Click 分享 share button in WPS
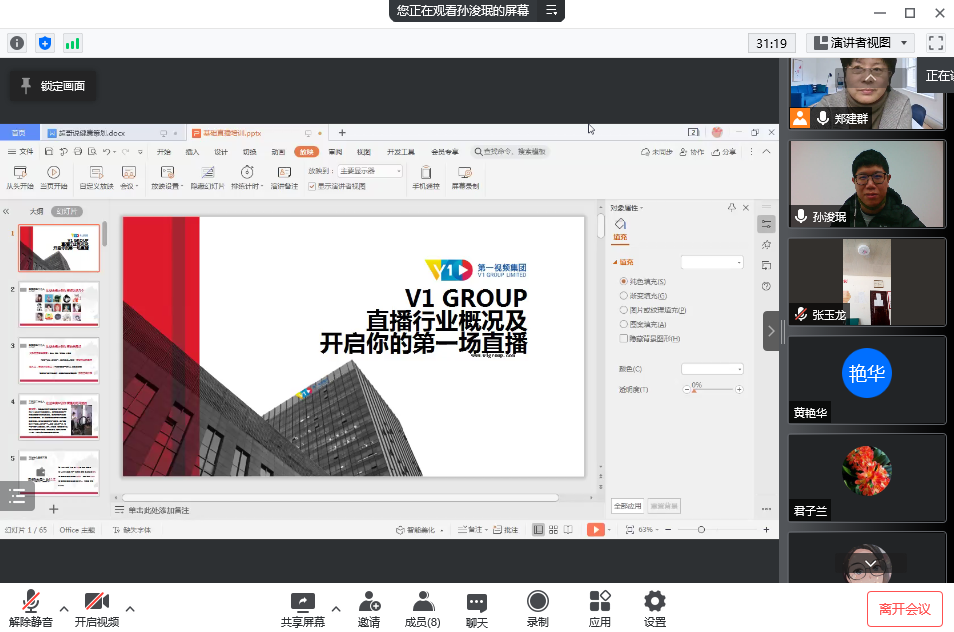The height and width of the screenshot is (632, 954). pos(724,152)
